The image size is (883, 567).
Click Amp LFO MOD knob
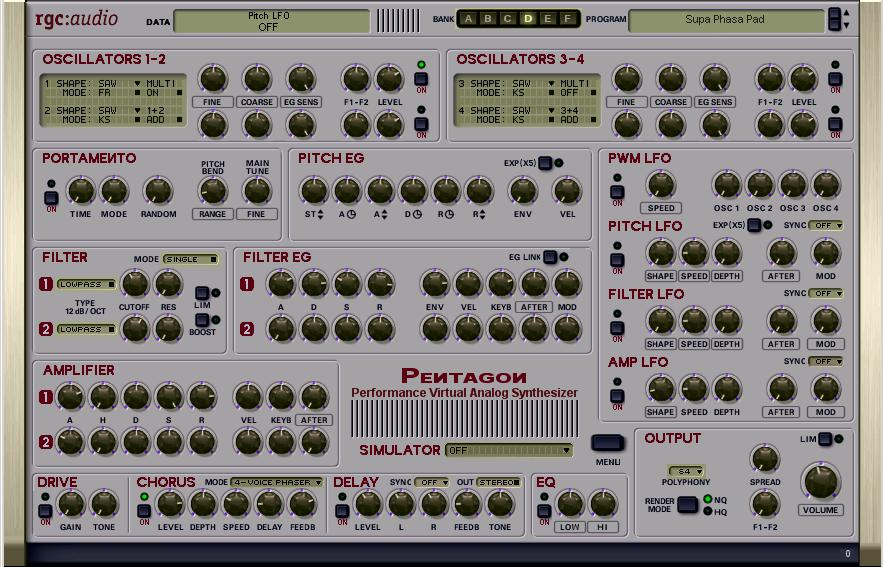[x=826, y=389]
